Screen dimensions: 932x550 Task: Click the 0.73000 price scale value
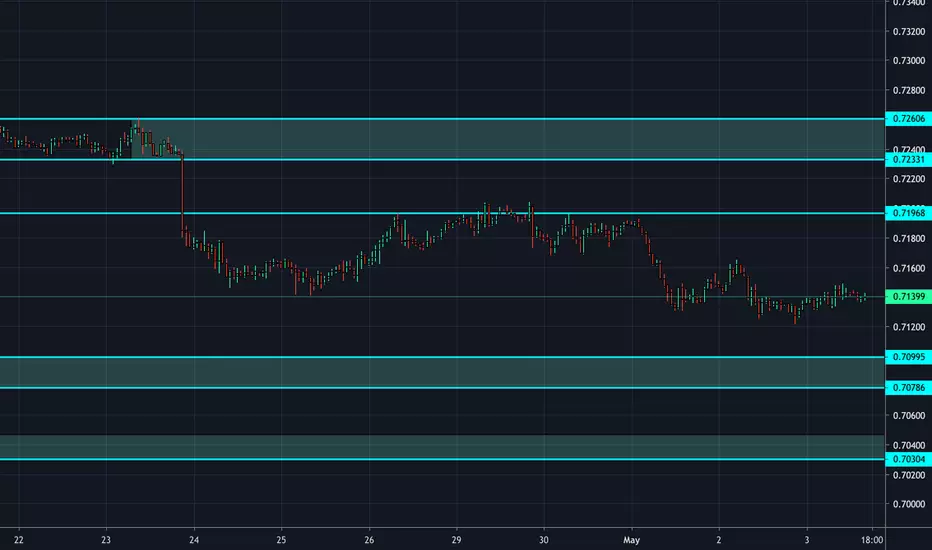pyautogui.click(x=909, y=61)
